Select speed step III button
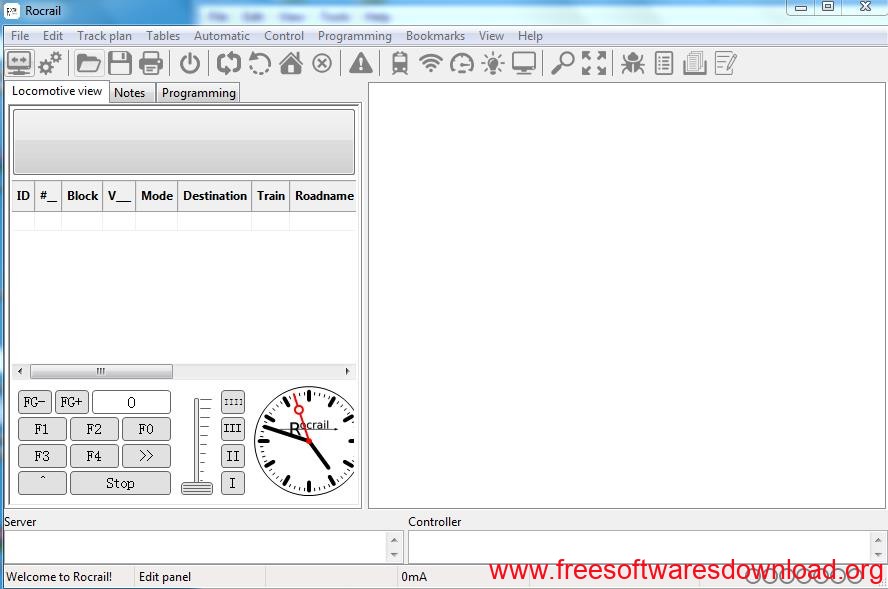The image size is (888, 589). coord(233,429)
